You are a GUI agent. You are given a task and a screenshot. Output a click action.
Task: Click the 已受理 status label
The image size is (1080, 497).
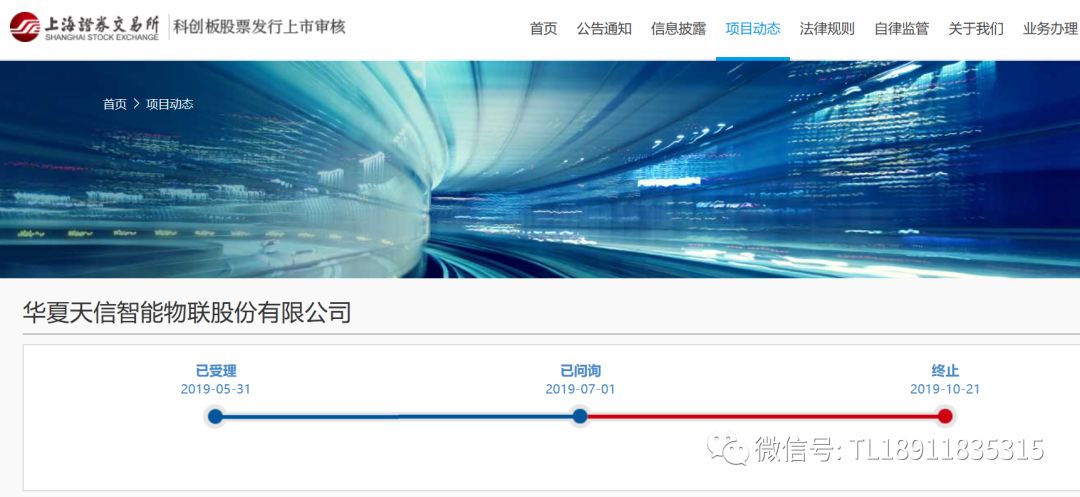click(x=216, y=372)
